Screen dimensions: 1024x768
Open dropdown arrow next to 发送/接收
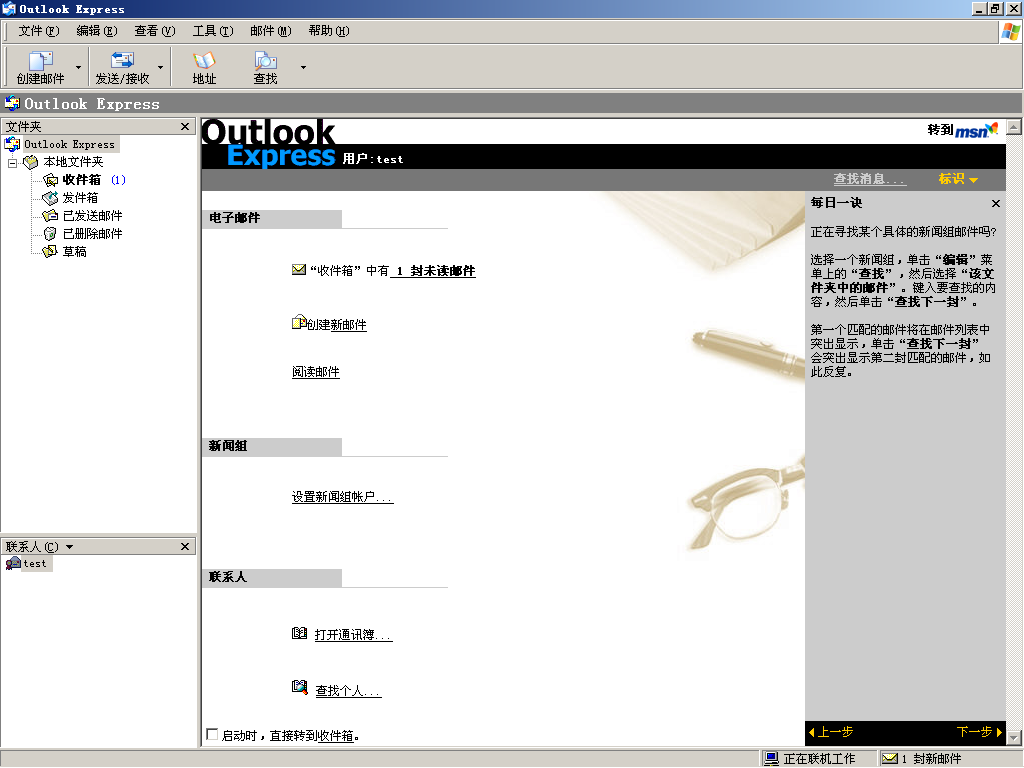pyautogui.click(x=160, y=67)
